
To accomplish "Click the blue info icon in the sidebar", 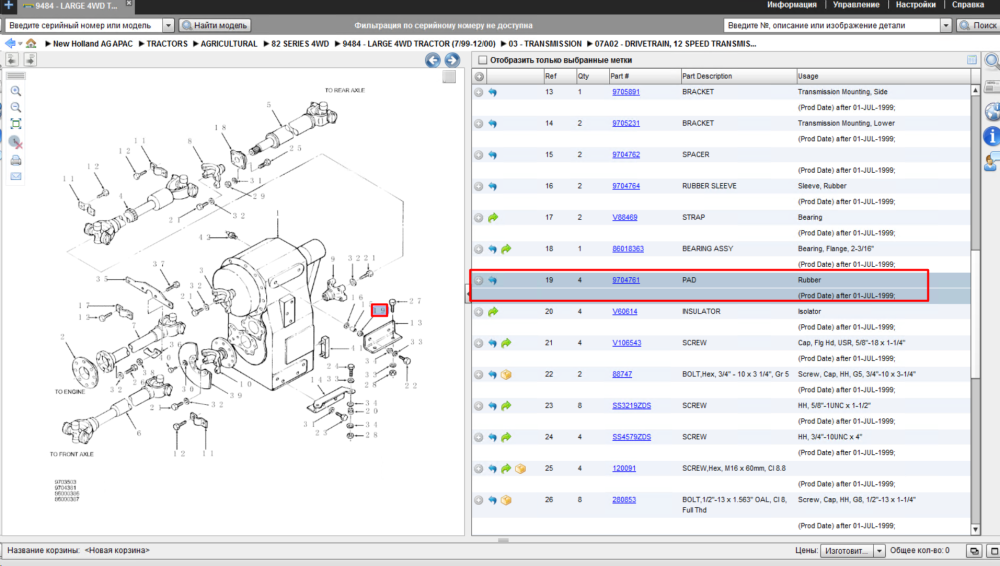I will (992, 136).
